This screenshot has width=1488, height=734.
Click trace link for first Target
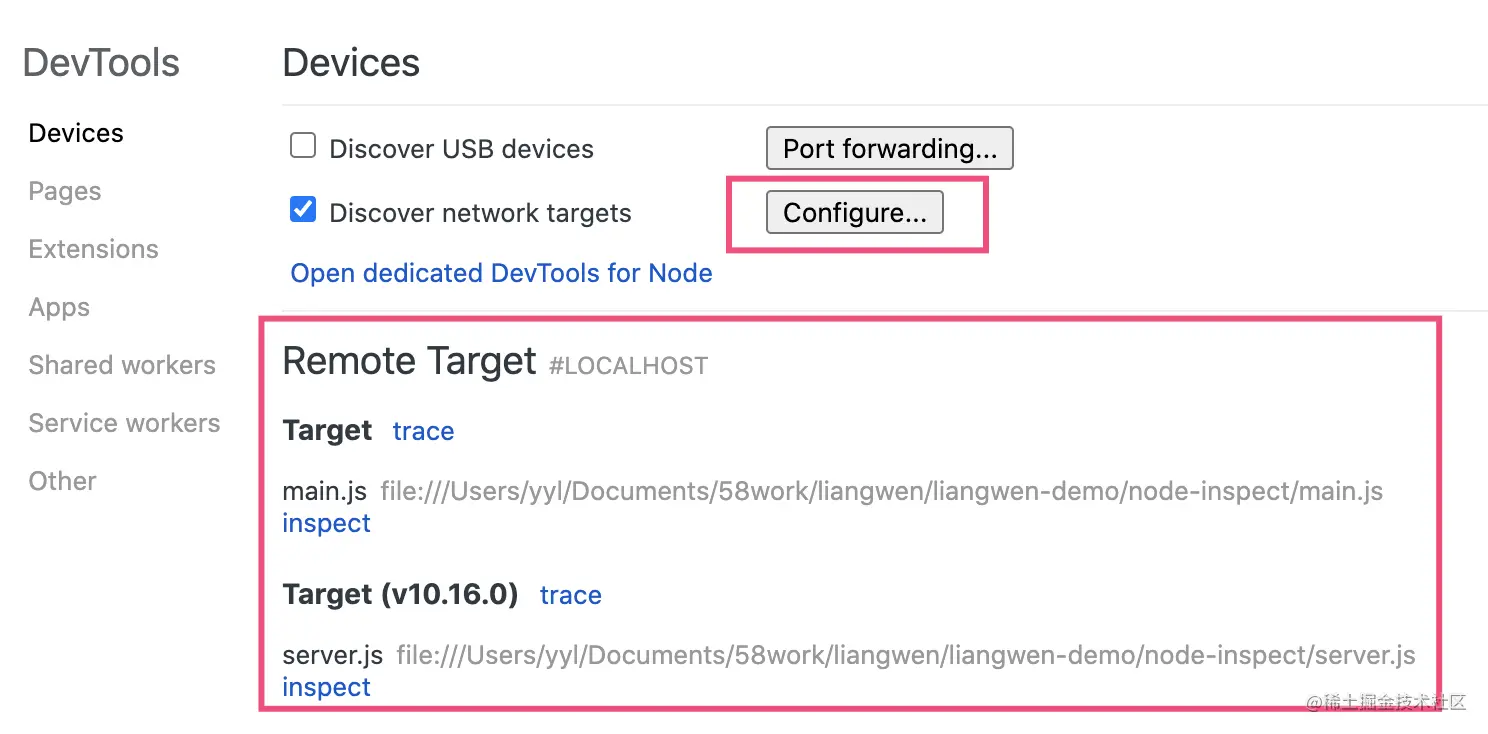click(423, 431)
